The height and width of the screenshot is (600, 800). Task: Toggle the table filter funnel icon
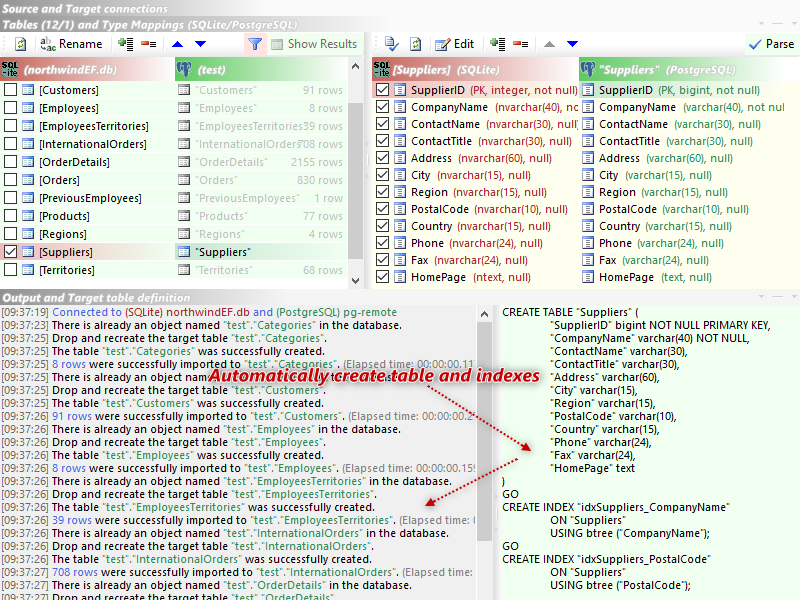pos(255,44)
